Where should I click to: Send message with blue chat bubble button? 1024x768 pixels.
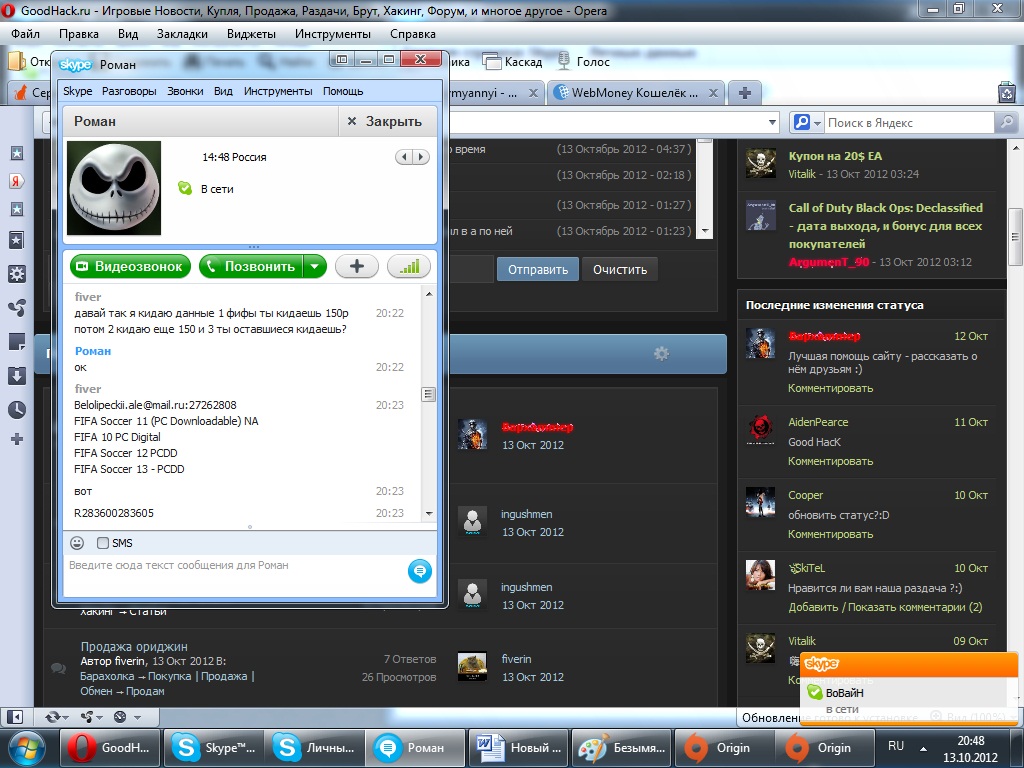click(x=419, y=571)
